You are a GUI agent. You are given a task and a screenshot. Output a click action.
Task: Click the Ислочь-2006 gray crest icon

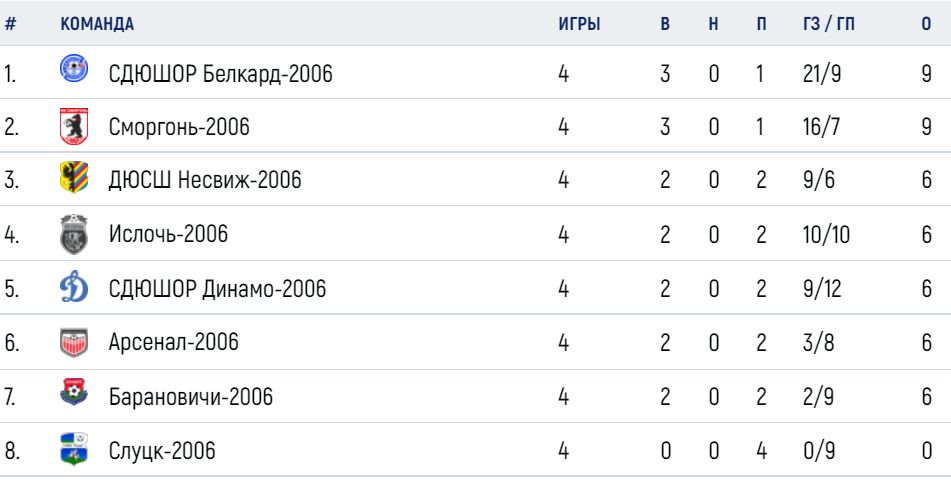[74, 234]
